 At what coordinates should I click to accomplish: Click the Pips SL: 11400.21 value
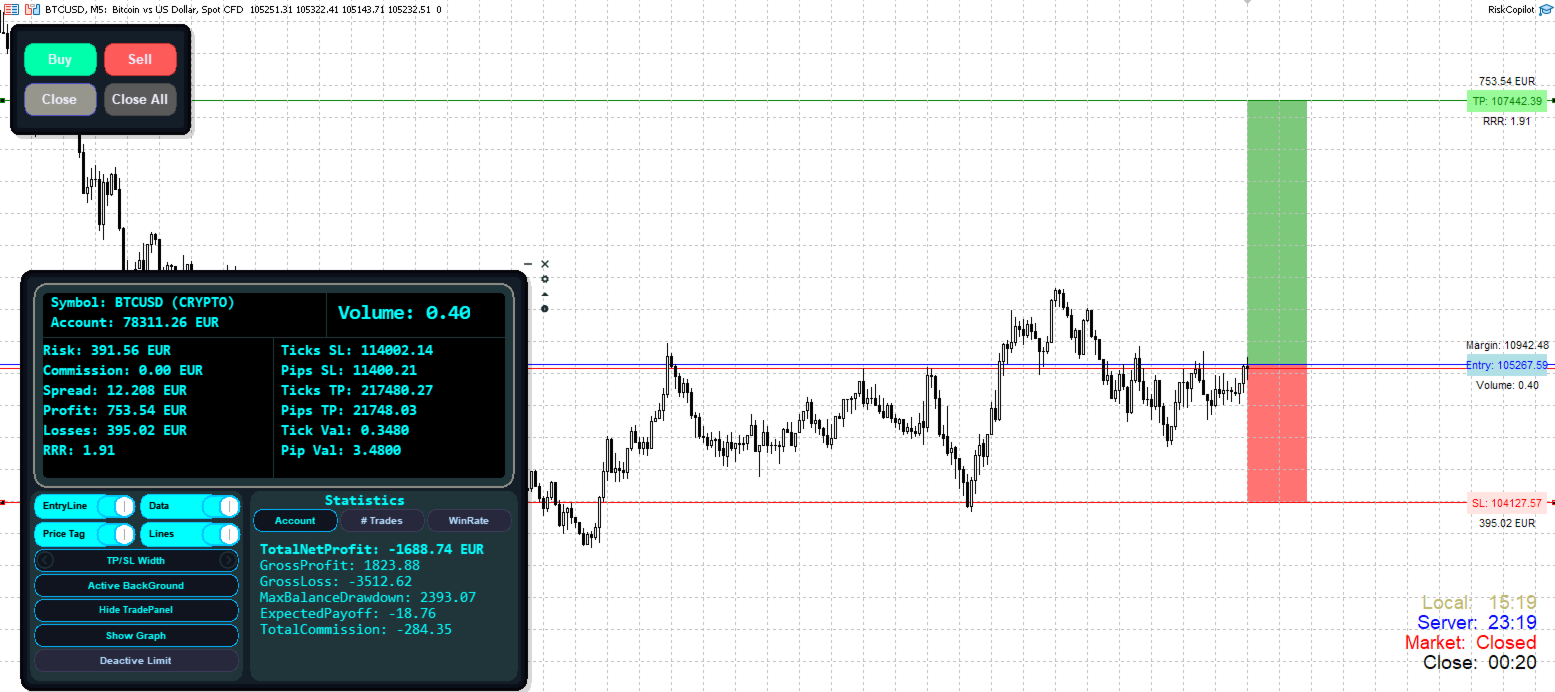pyautogui.click(x=349, y=370)
